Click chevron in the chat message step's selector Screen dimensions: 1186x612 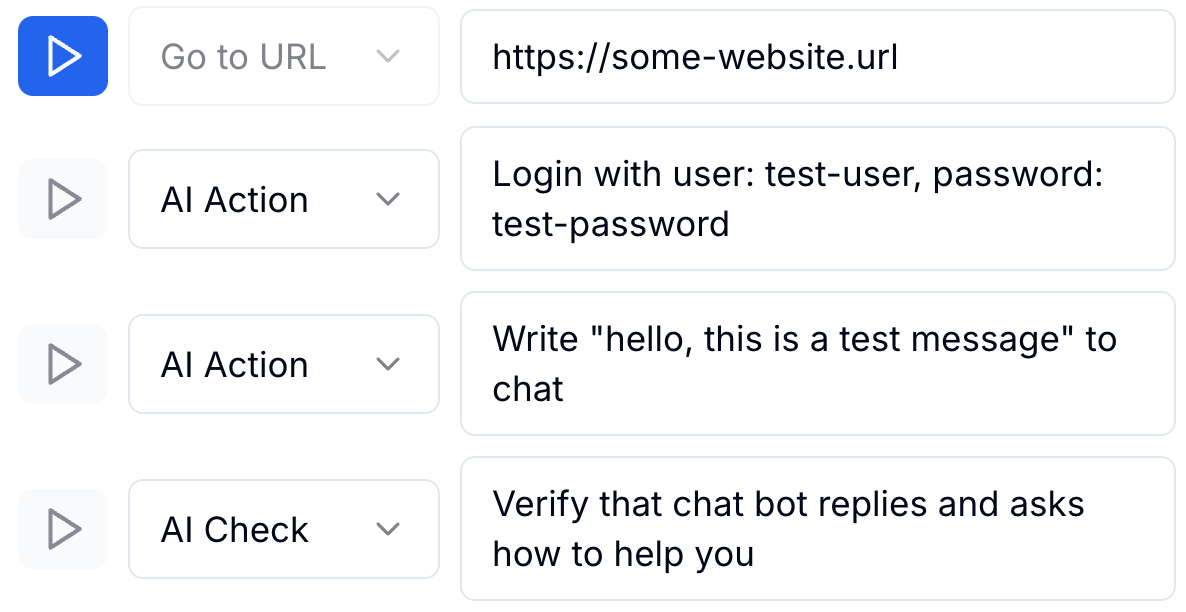point(387,364)
